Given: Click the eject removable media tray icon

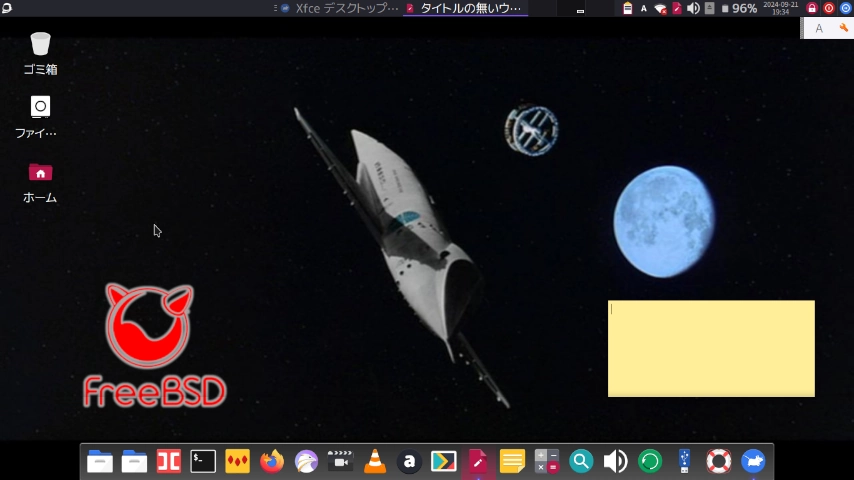Looking at the screenshot, I should (709, 8).
